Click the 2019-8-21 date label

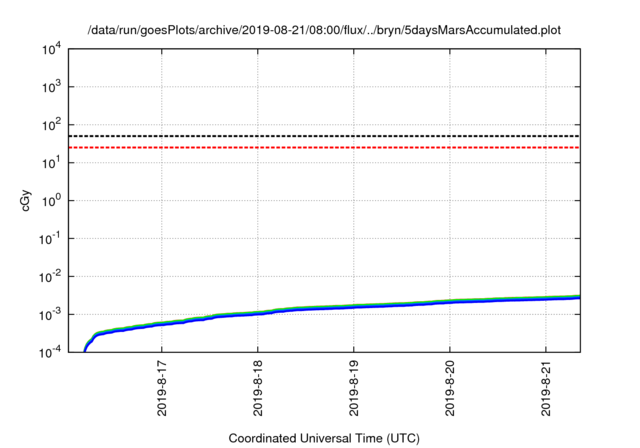(x=546, y=388)
